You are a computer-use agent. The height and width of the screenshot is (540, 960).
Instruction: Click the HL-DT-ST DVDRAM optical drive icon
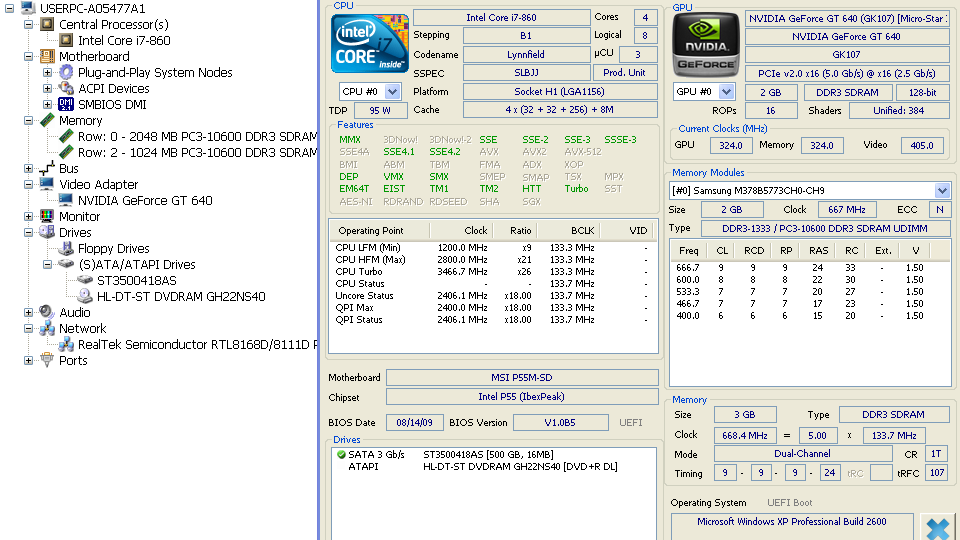[x=85, y=296]
